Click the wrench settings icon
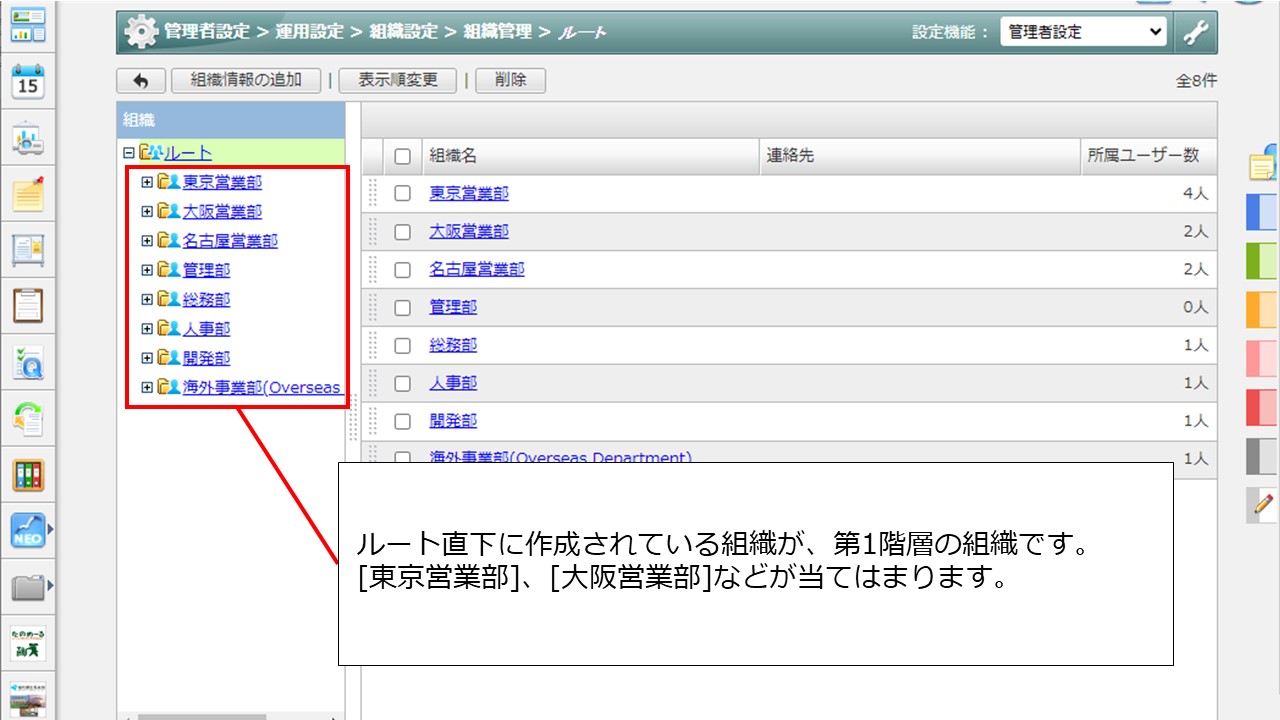This screenshot has width=1280, height=720. point(1194,32)
